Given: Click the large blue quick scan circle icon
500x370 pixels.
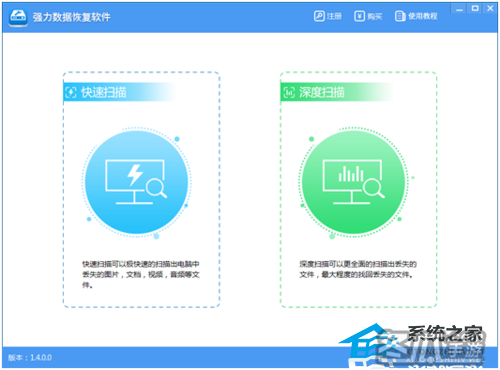Looking at the screenshot, I should click(x=136, y=182).
